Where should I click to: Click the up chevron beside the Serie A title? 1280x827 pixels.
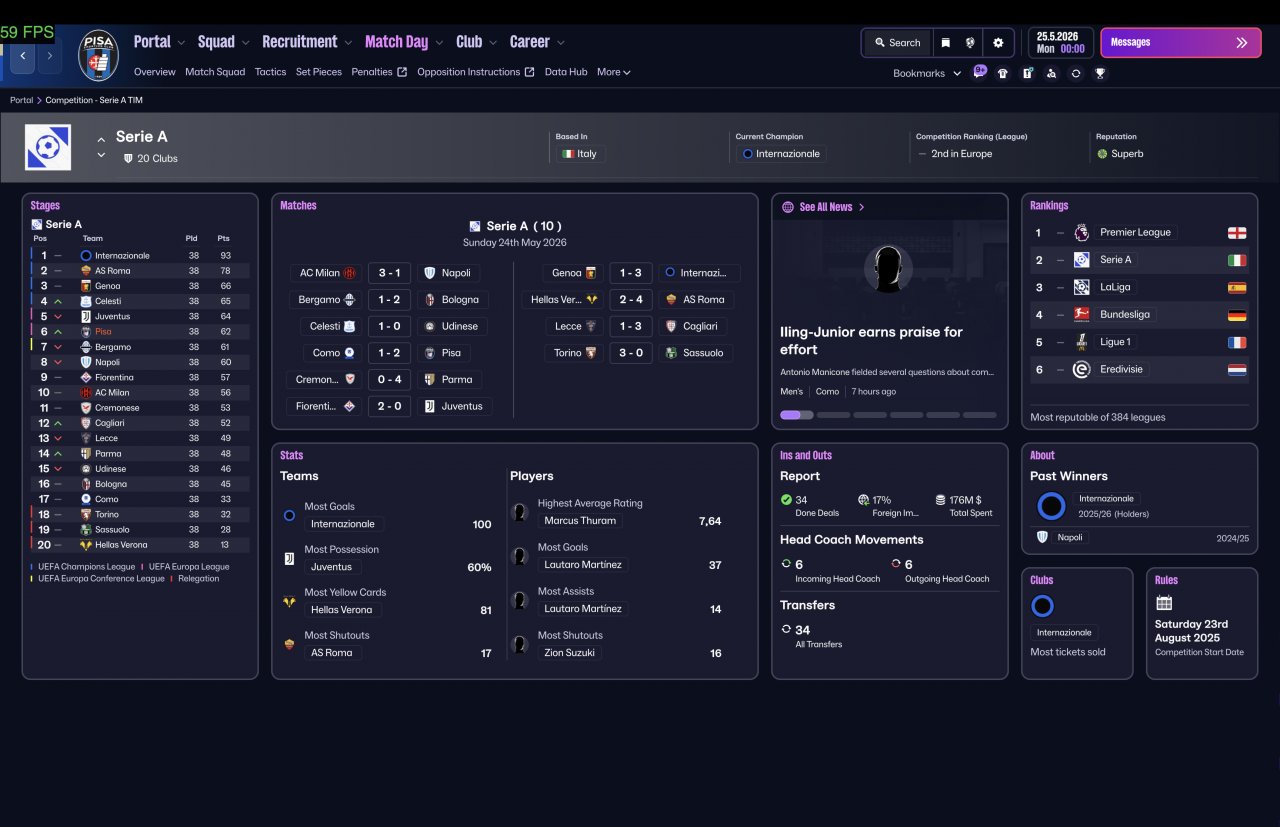(101, 139)
